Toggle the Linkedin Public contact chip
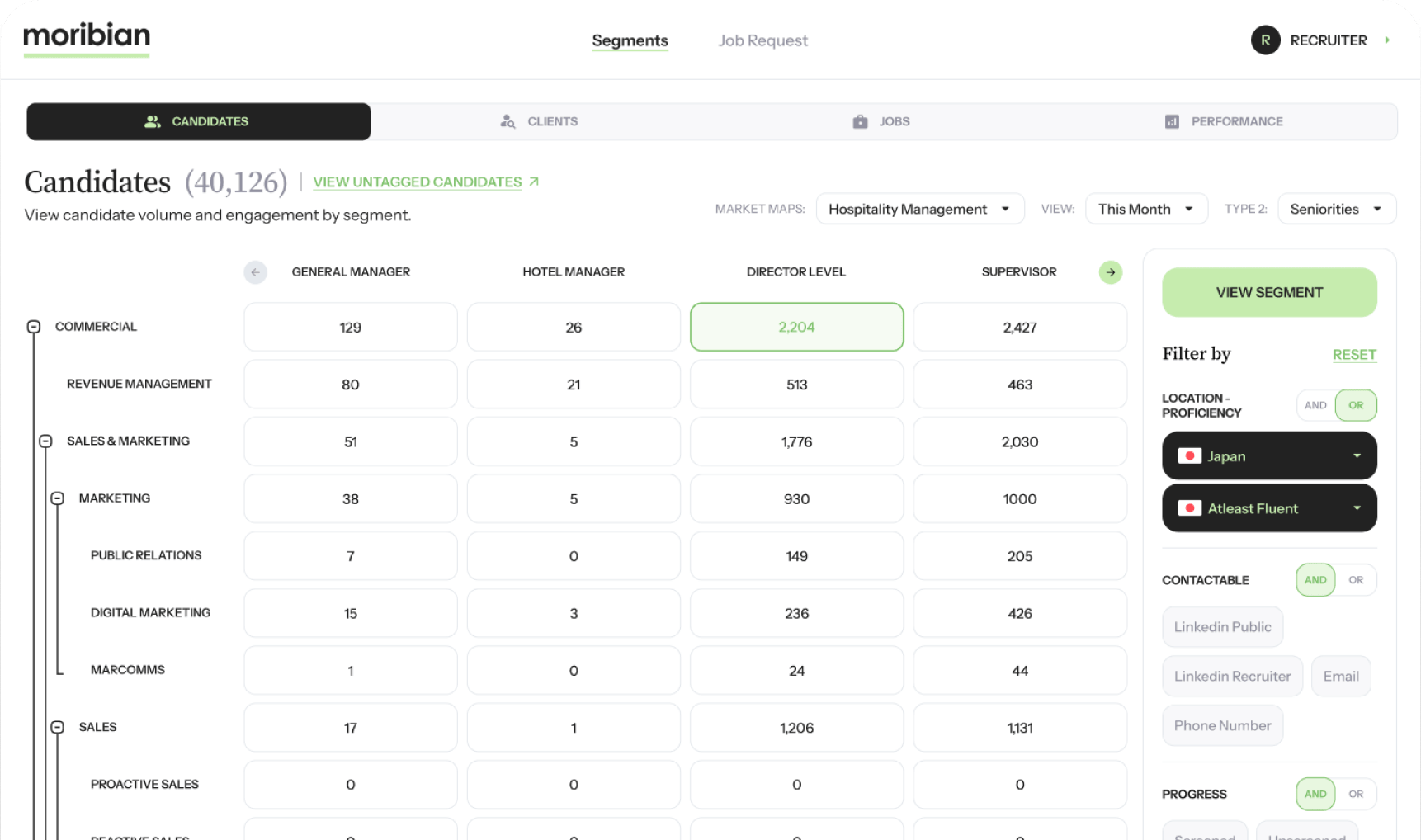1421x840 pixels. coord(1222,627)
